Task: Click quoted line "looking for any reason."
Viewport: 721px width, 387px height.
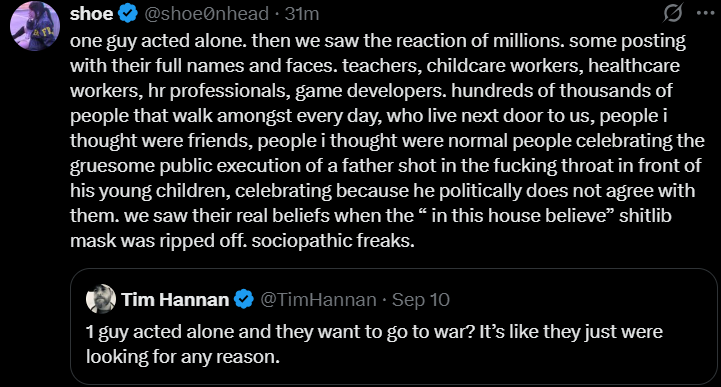Action: pyautogui.click(x=183, y=357)
